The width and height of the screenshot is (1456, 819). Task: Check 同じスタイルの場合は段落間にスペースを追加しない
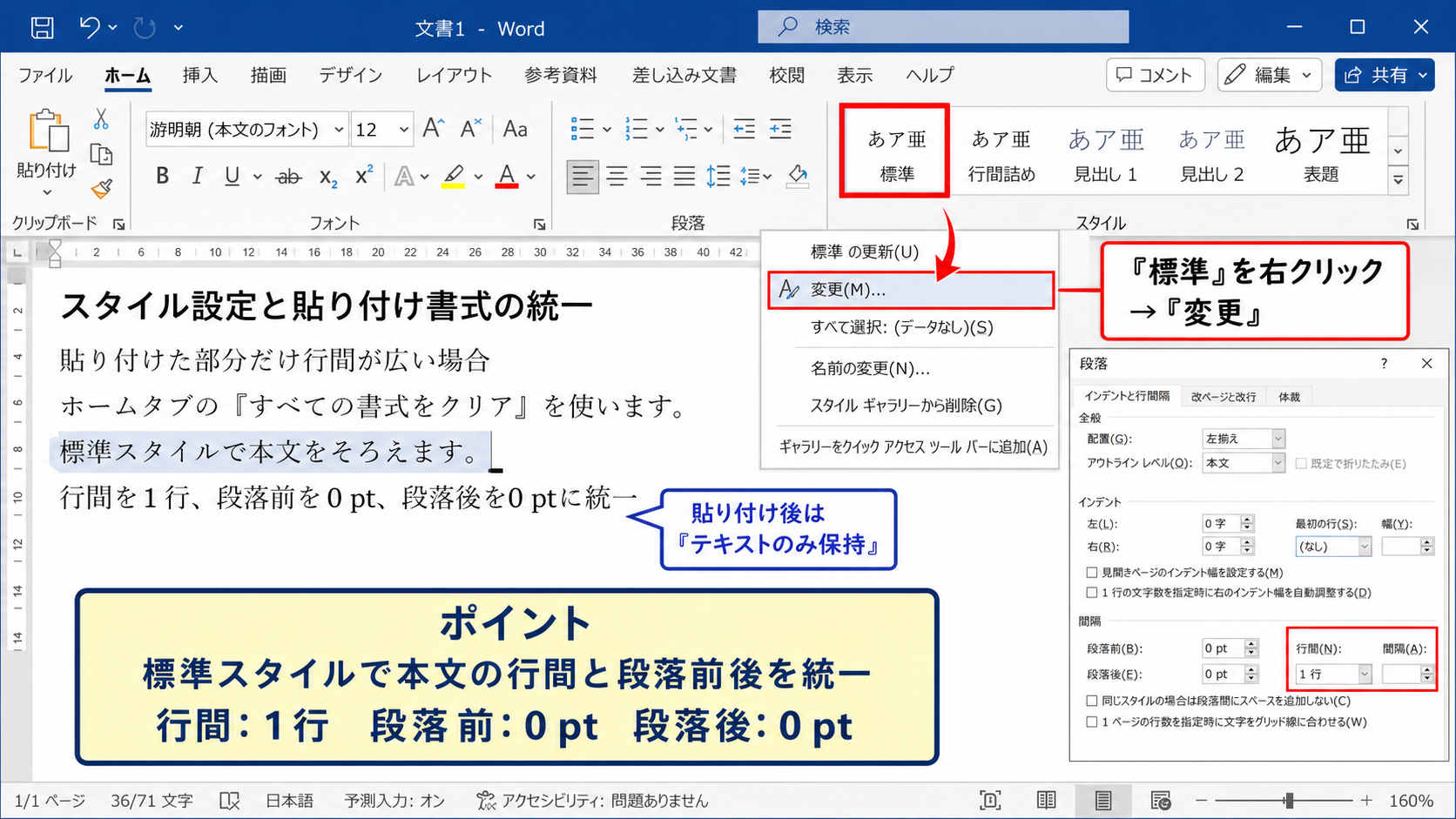1091,701
